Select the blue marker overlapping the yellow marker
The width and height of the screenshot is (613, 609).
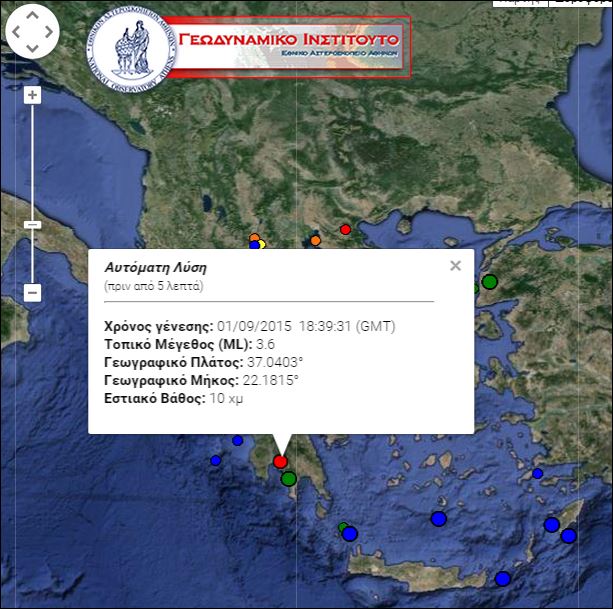coord(255,245)
